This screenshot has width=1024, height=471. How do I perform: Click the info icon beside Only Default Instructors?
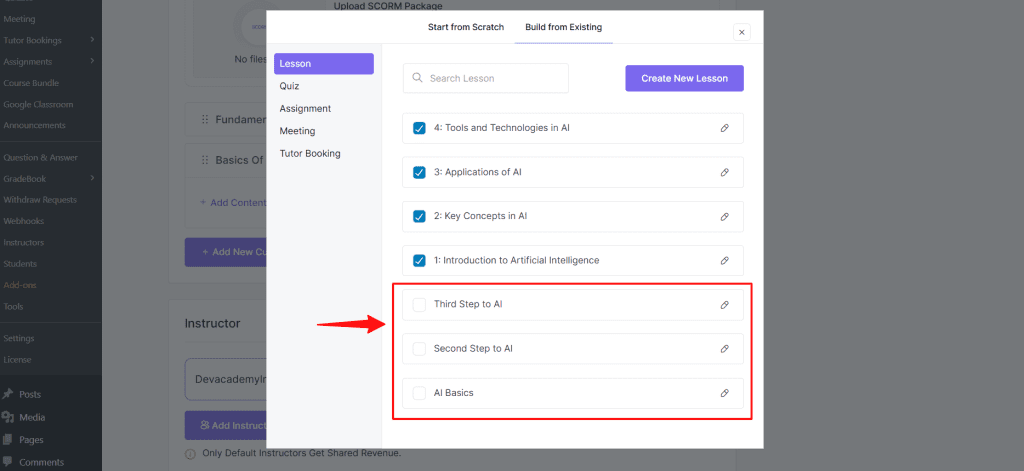190,453
